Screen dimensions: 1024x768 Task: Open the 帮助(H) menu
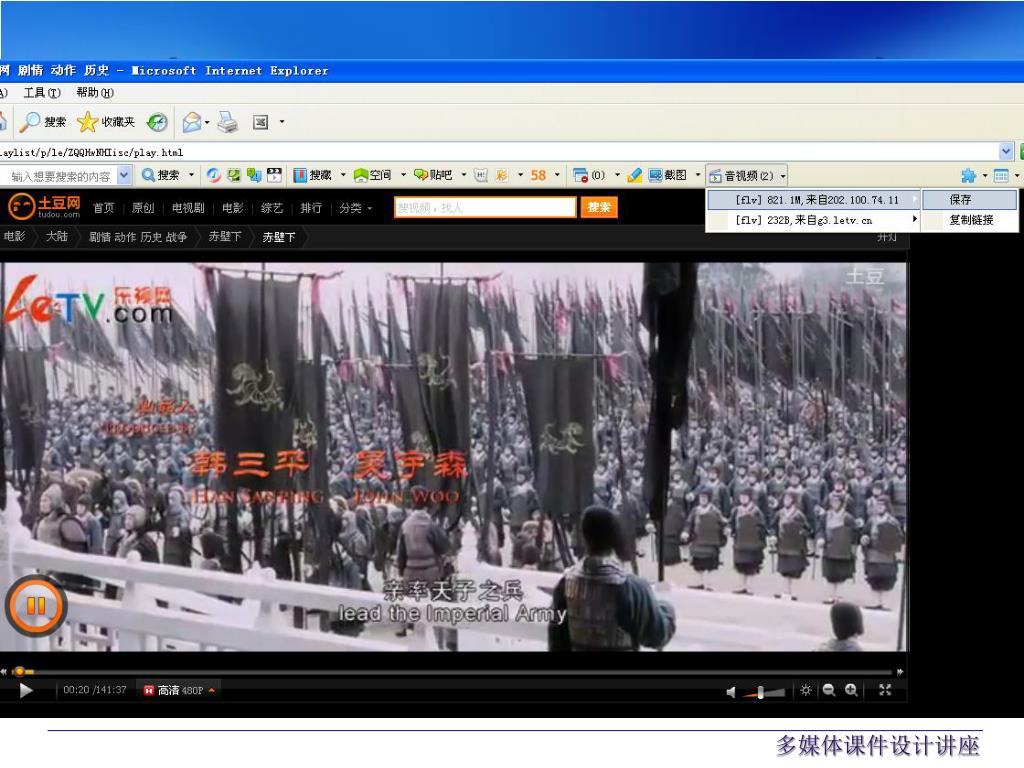point(95,93)
